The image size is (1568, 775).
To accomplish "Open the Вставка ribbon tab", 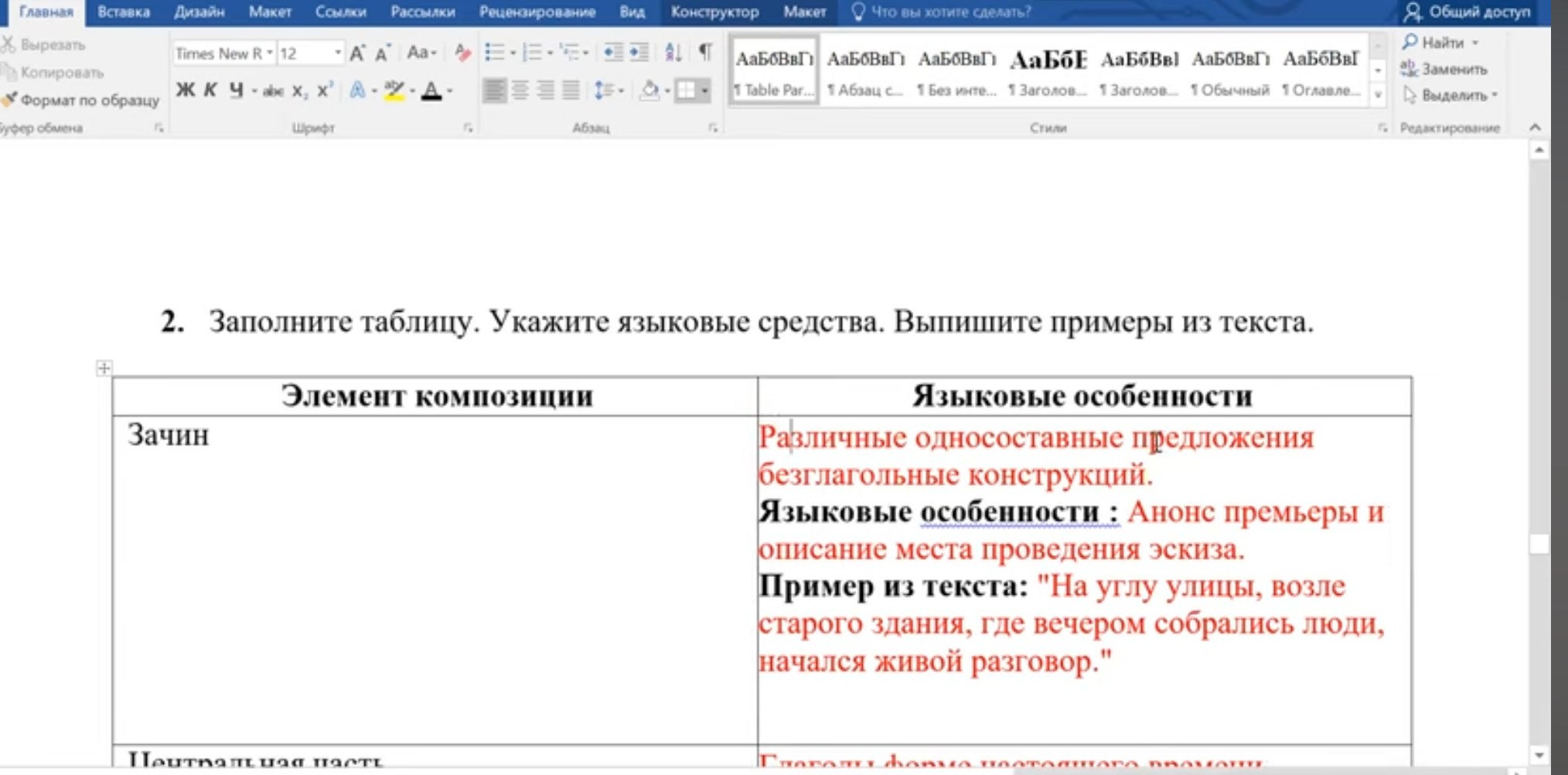I will tap(124, 12).
